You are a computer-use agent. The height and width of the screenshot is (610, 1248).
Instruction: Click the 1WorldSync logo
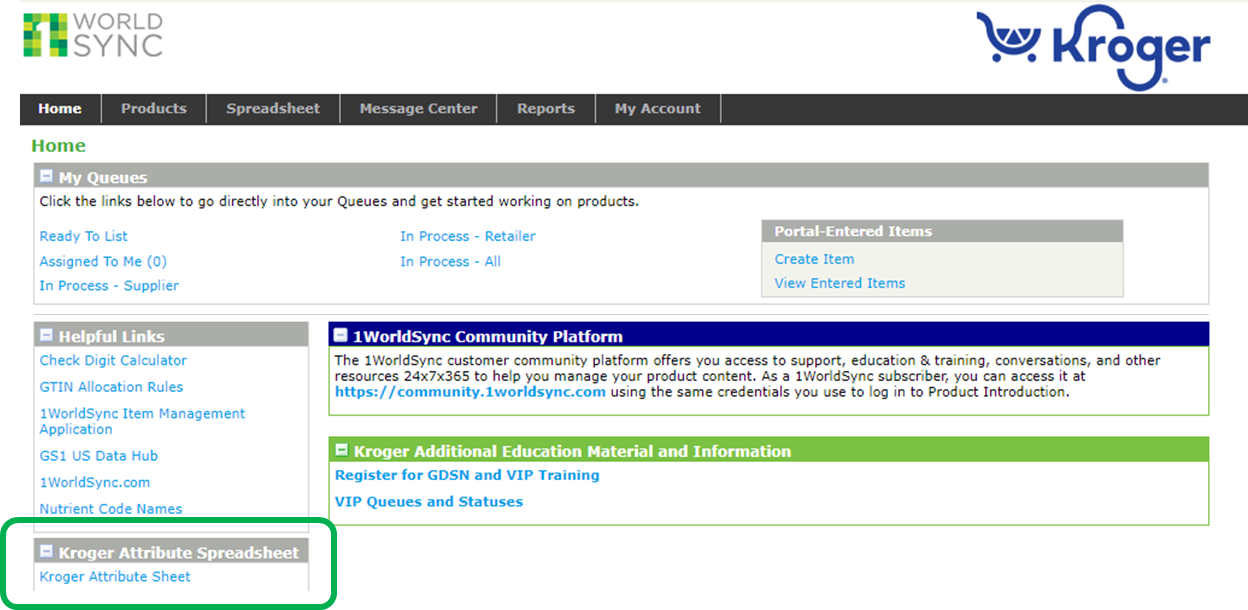click(95, 36)
